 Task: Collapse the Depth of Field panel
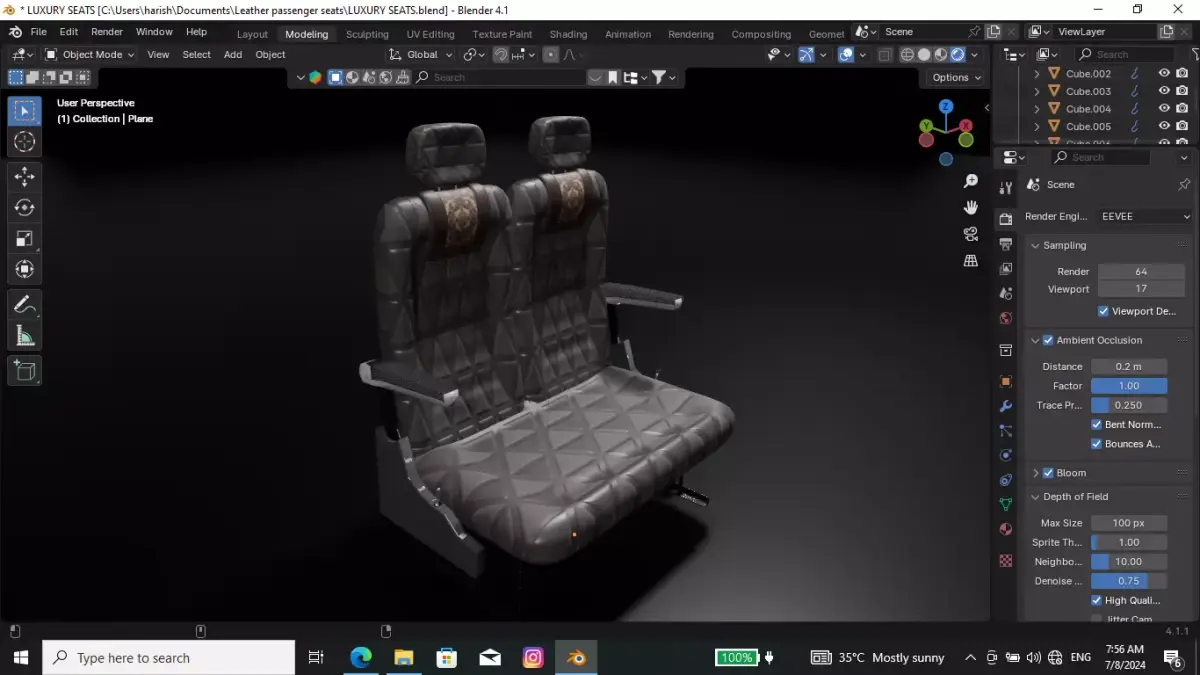1036,496
